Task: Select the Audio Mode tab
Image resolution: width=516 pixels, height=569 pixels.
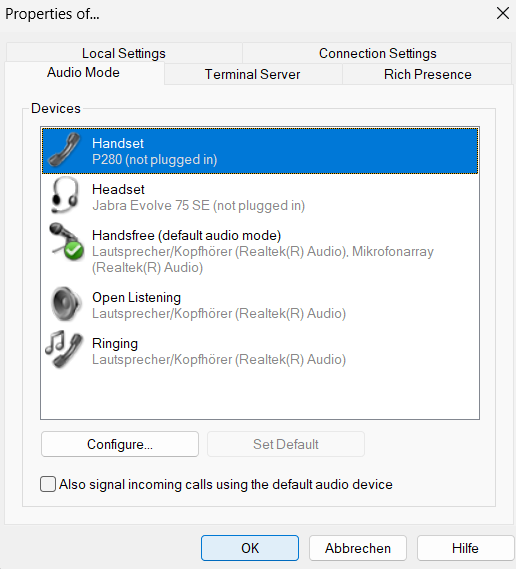Action: pyautogui.click(x=83, y=73)
